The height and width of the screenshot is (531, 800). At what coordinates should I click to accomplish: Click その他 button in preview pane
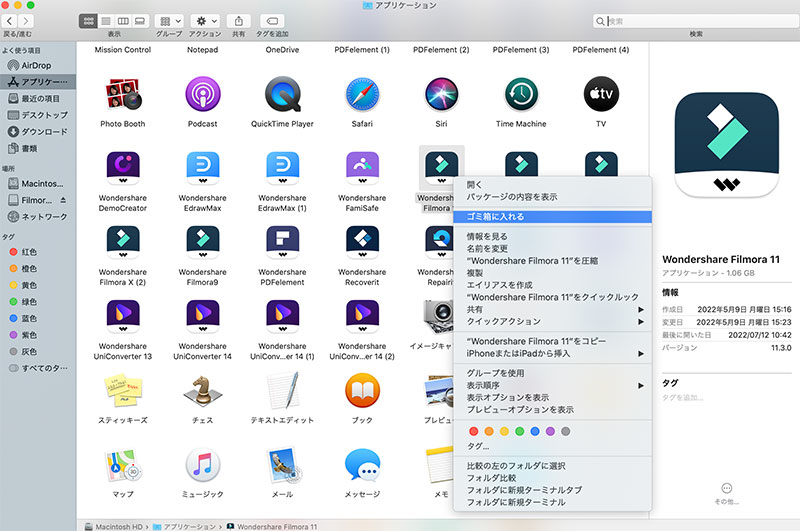(727, 493)
